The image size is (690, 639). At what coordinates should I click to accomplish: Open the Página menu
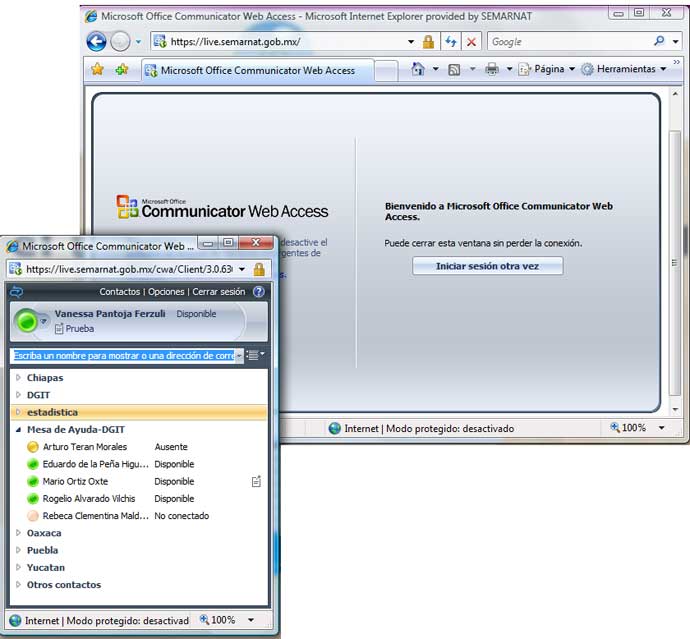click(x=547, y=69)
